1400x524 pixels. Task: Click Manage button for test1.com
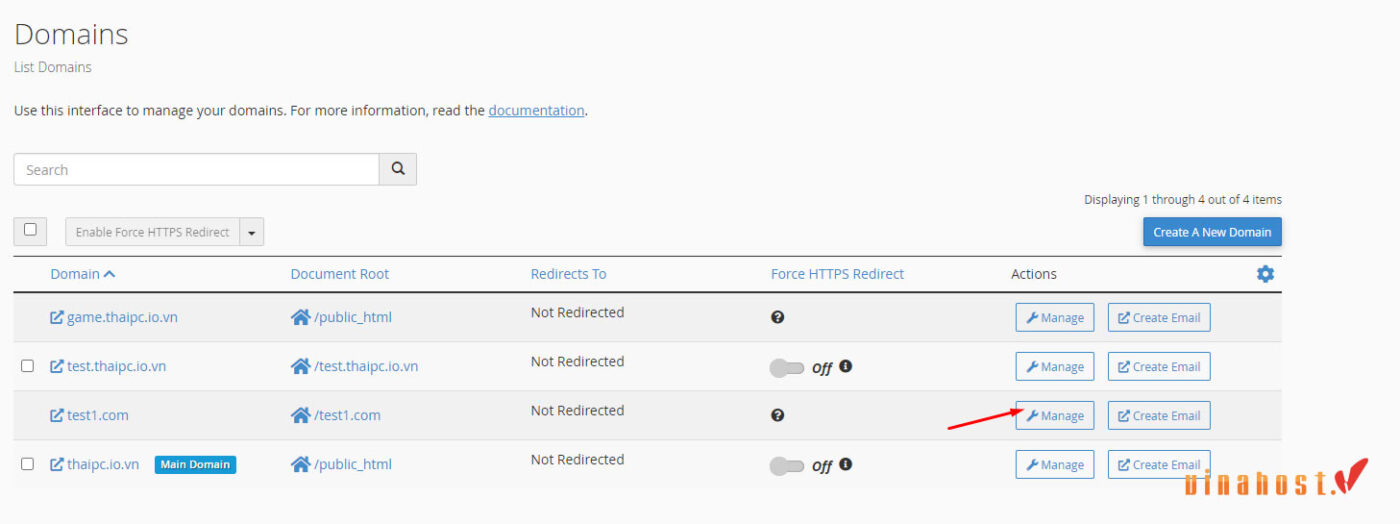[1055, 415]
